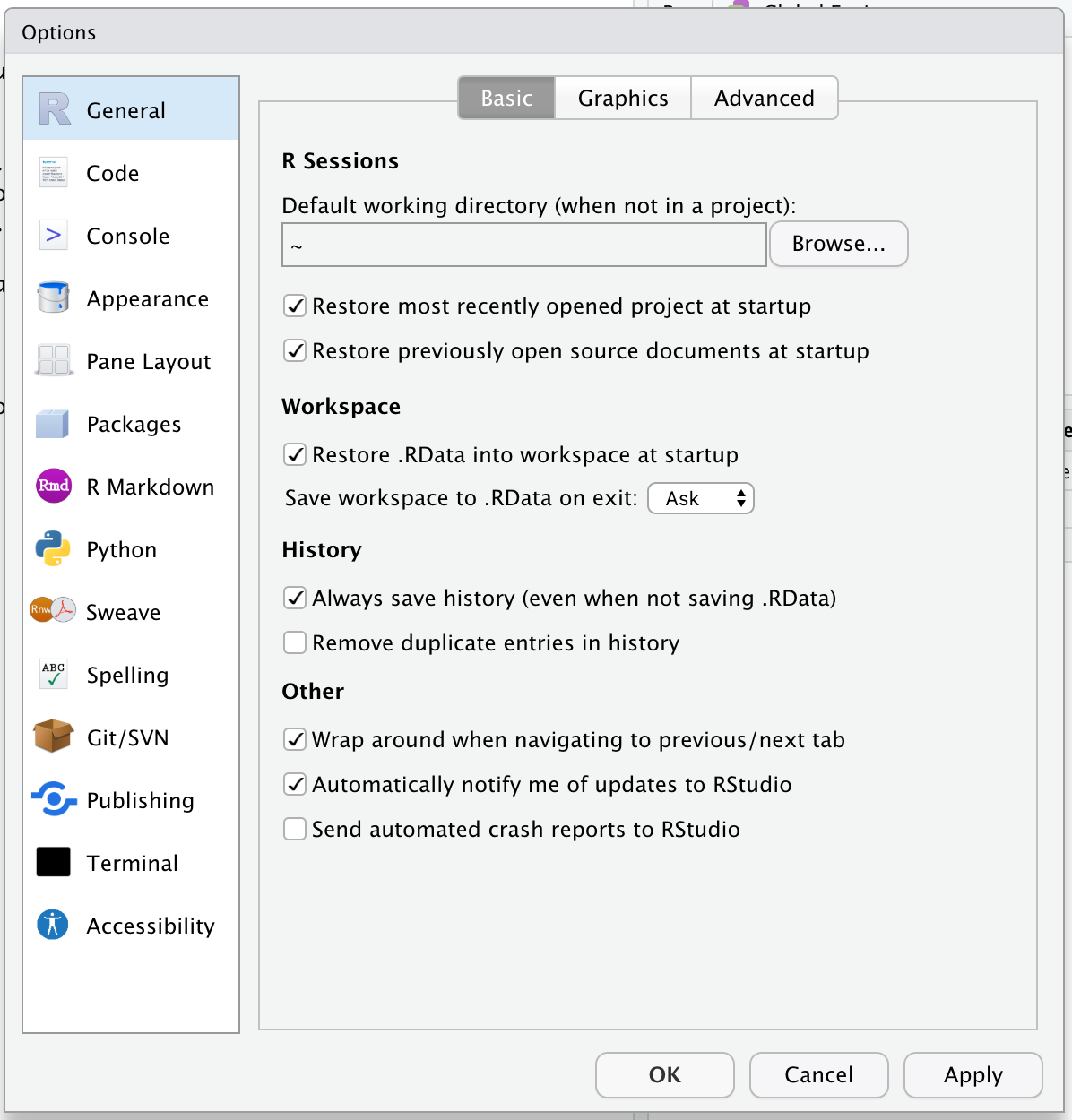Viewport: 1072px width, 1120px height.
Task: Open the Console prompt icon
Action: click(54, 235)
